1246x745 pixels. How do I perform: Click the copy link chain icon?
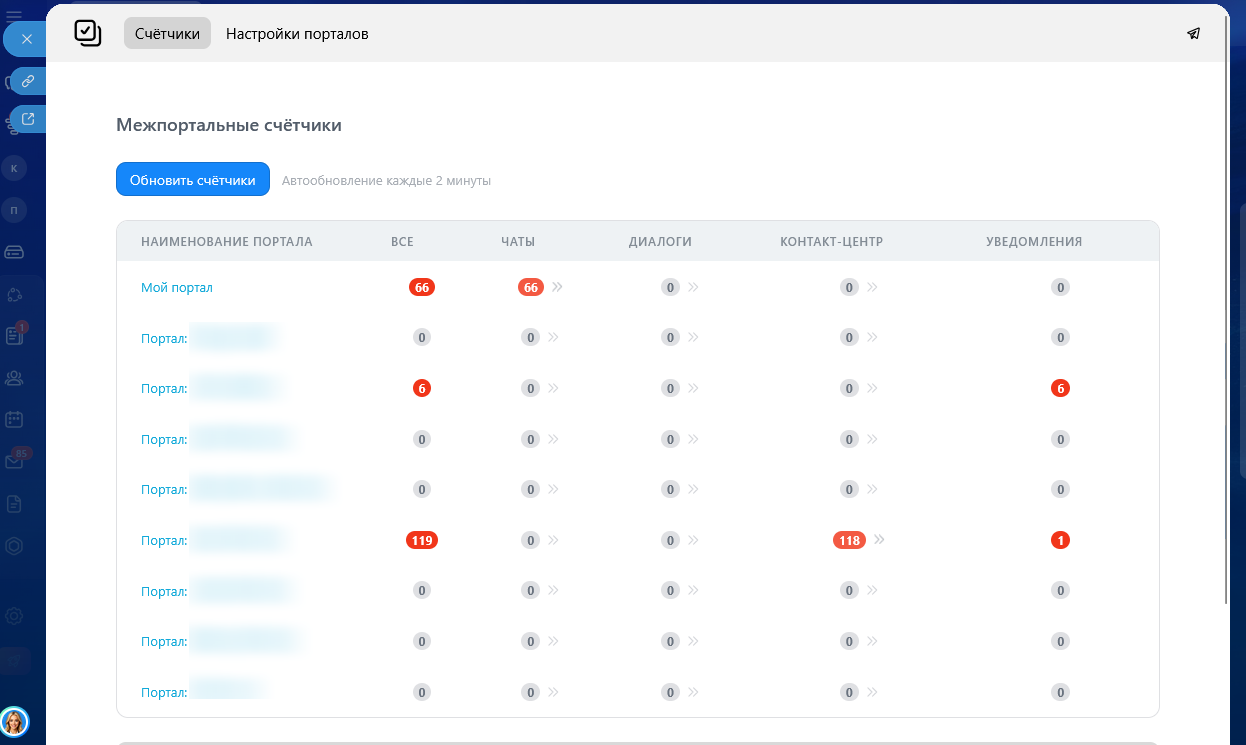[x=28, y=81]
